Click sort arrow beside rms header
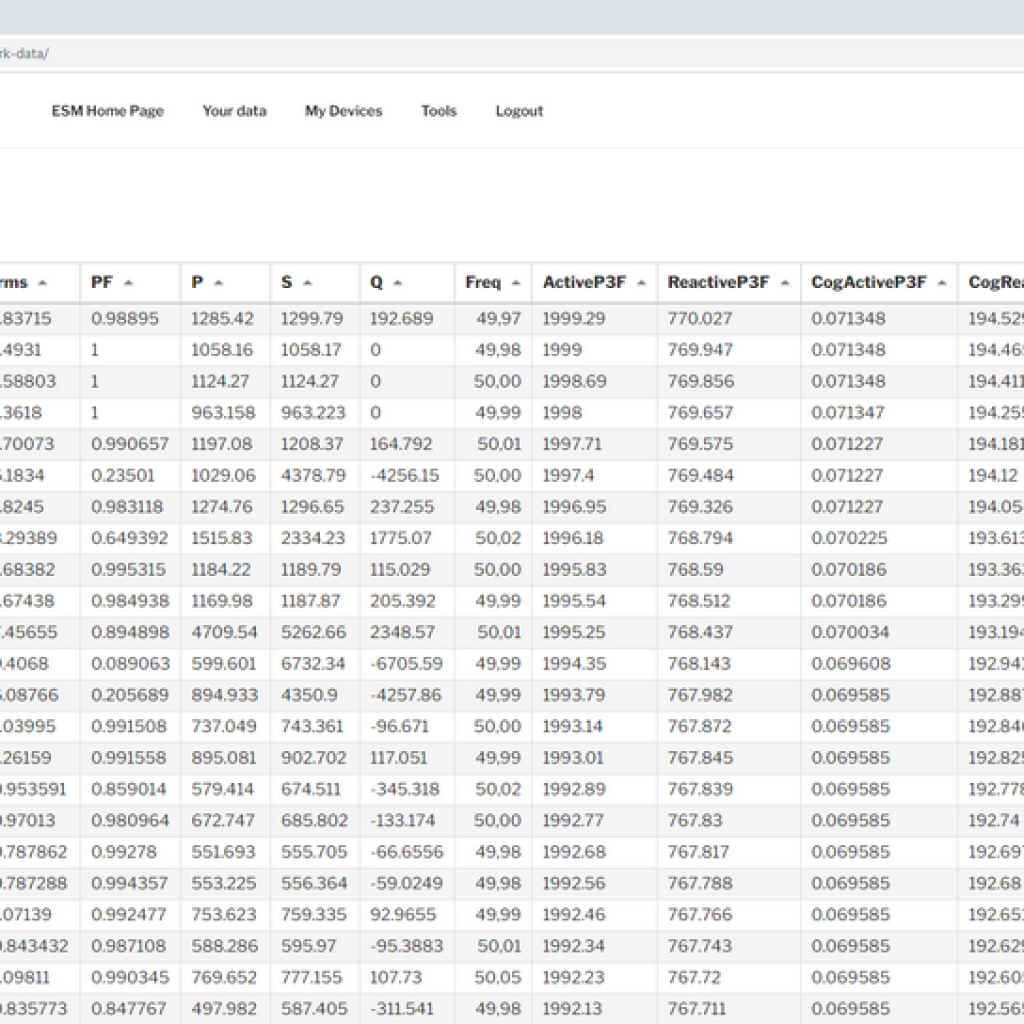 pos(43,283)
